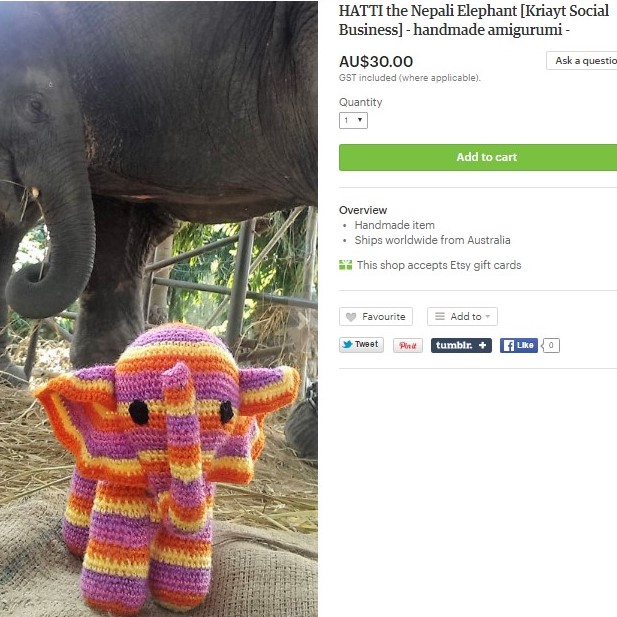Open the Quantity dropdown
Viewport: 617px width, 617px height.
(354, 121)
